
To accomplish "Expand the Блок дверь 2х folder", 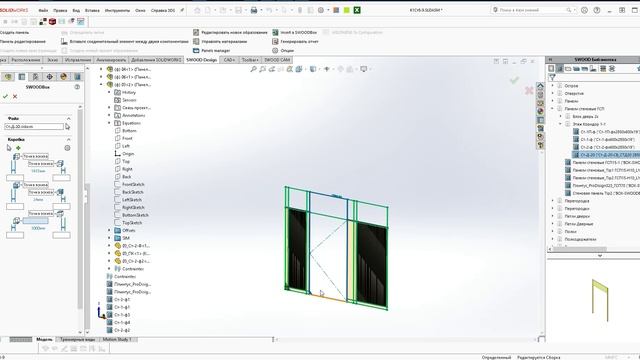I will click(x=560, y=116).
